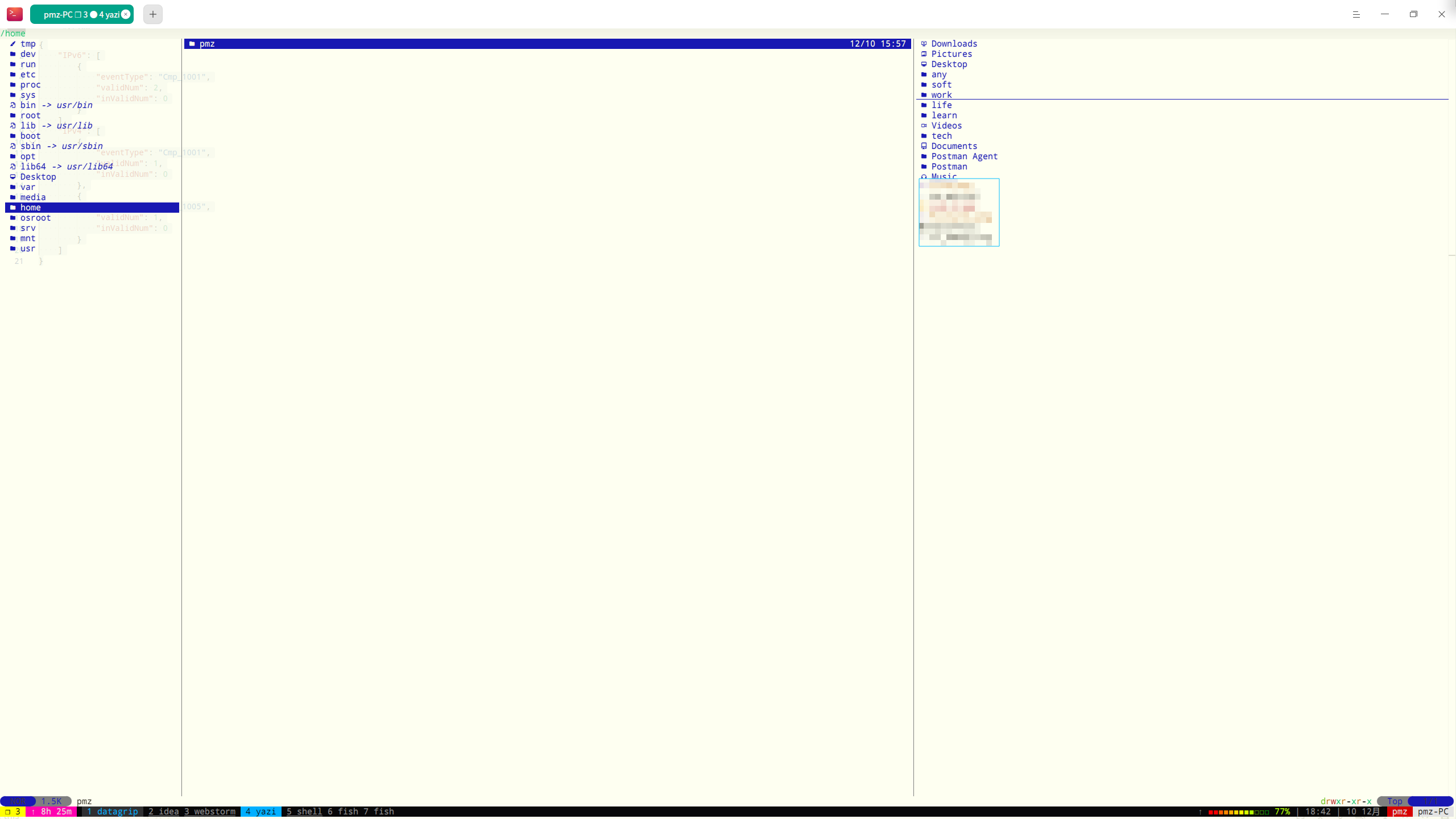1456x819 pixels.
Task: Switch to tmux window 5 shell
Action: [x=304, y=812]
